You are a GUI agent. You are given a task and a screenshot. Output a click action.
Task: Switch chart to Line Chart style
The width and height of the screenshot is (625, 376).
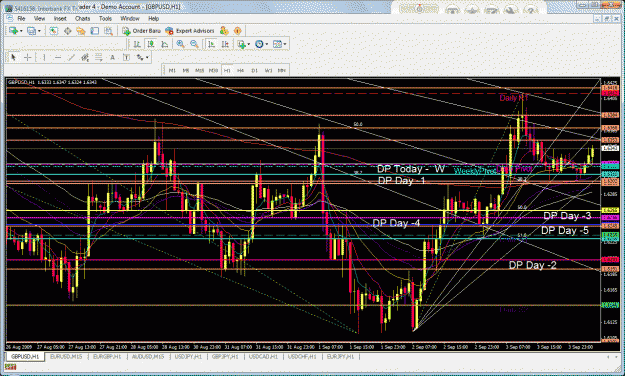click(164, 44)
